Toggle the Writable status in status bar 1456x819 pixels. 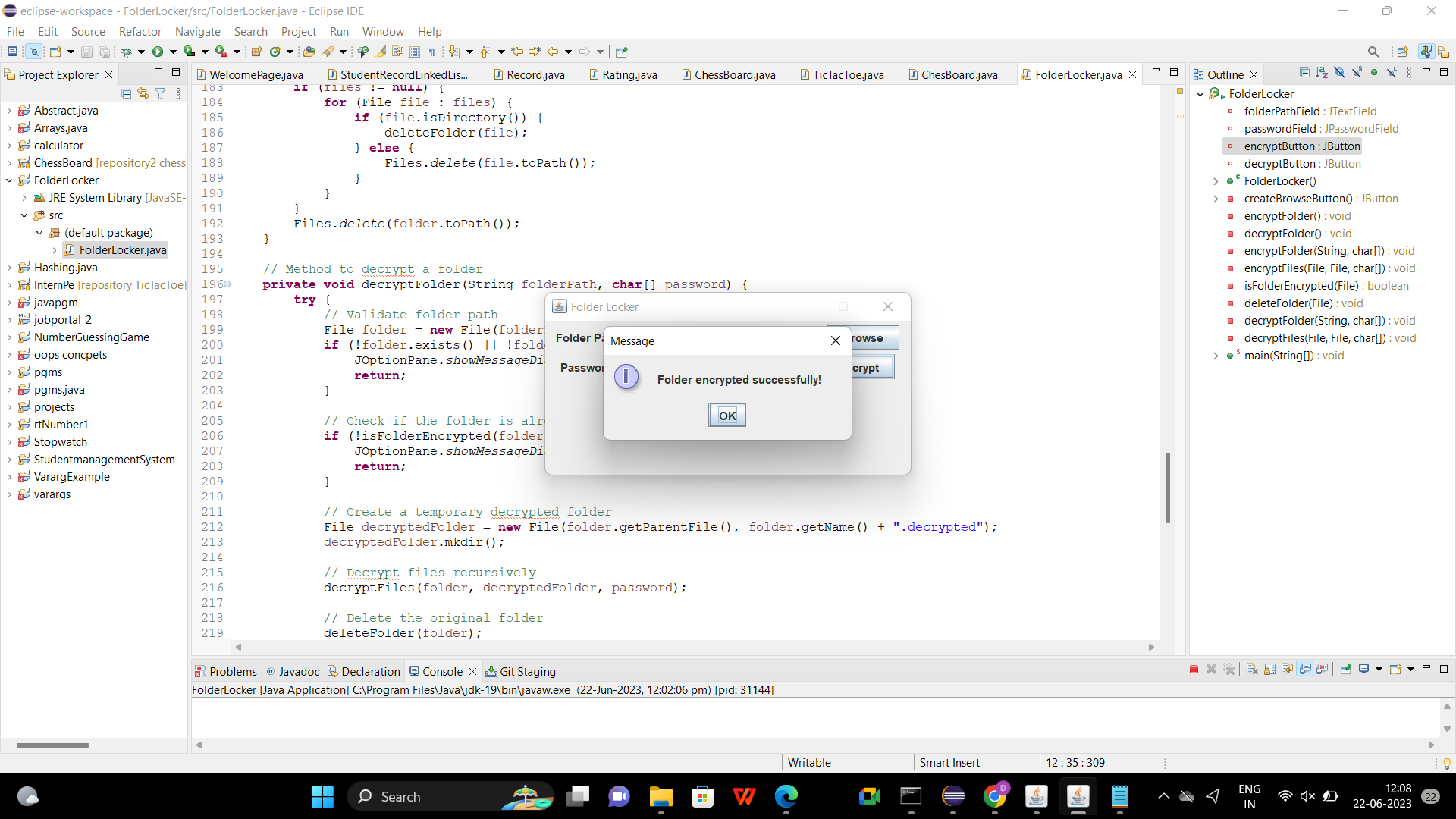pyautogui.click(x=809, y=762)
